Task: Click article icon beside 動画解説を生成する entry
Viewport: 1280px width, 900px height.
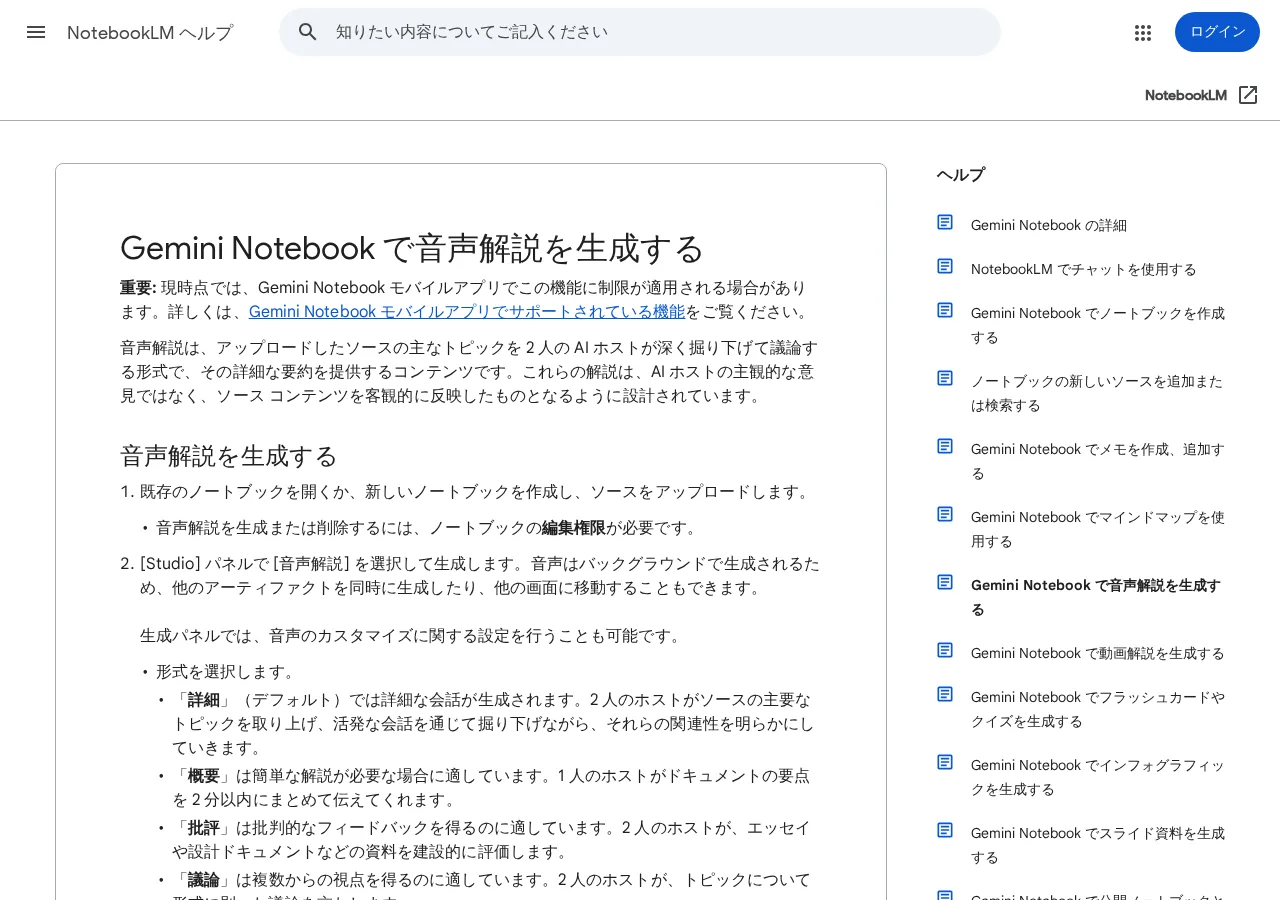Action: (945, 650)
